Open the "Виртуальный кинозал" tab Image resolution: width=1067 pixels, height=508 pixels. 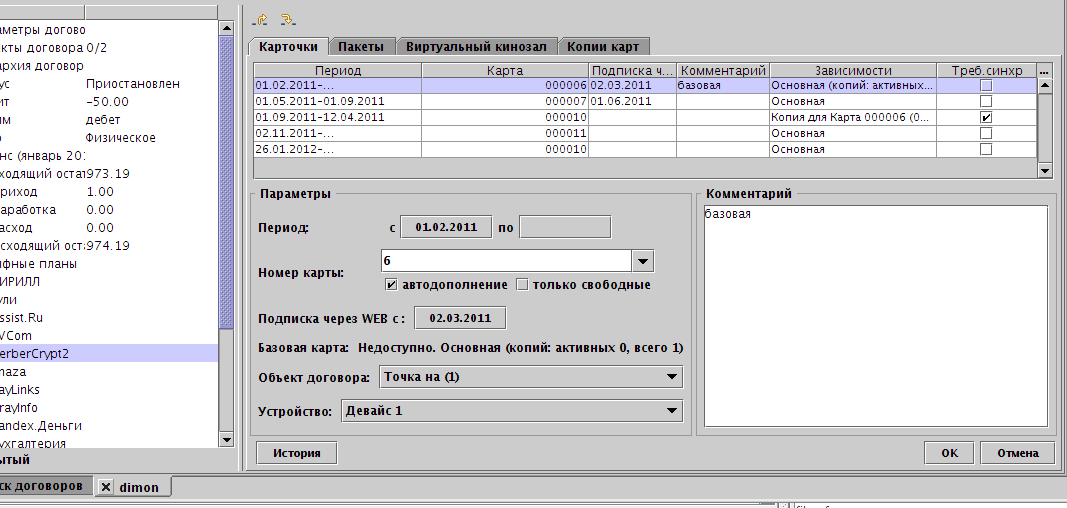point(475,46)
